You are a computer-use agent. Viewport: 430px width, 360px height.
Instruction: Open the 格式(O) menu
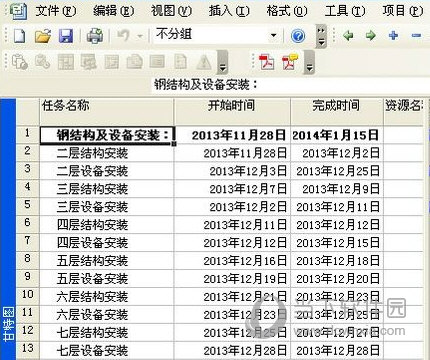(287, 11)
